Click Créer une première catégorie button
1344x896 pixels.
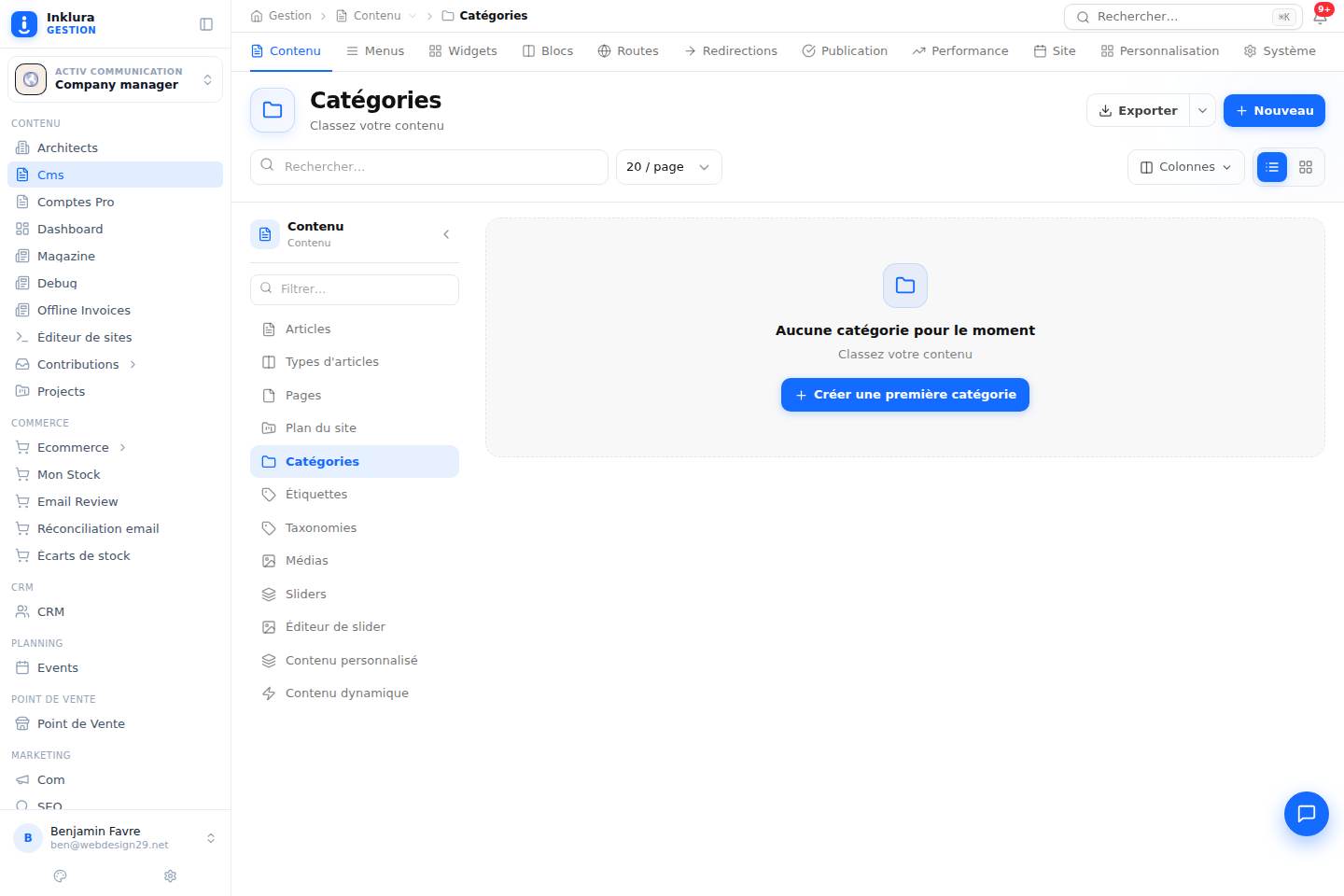click(x=905, y=395)
